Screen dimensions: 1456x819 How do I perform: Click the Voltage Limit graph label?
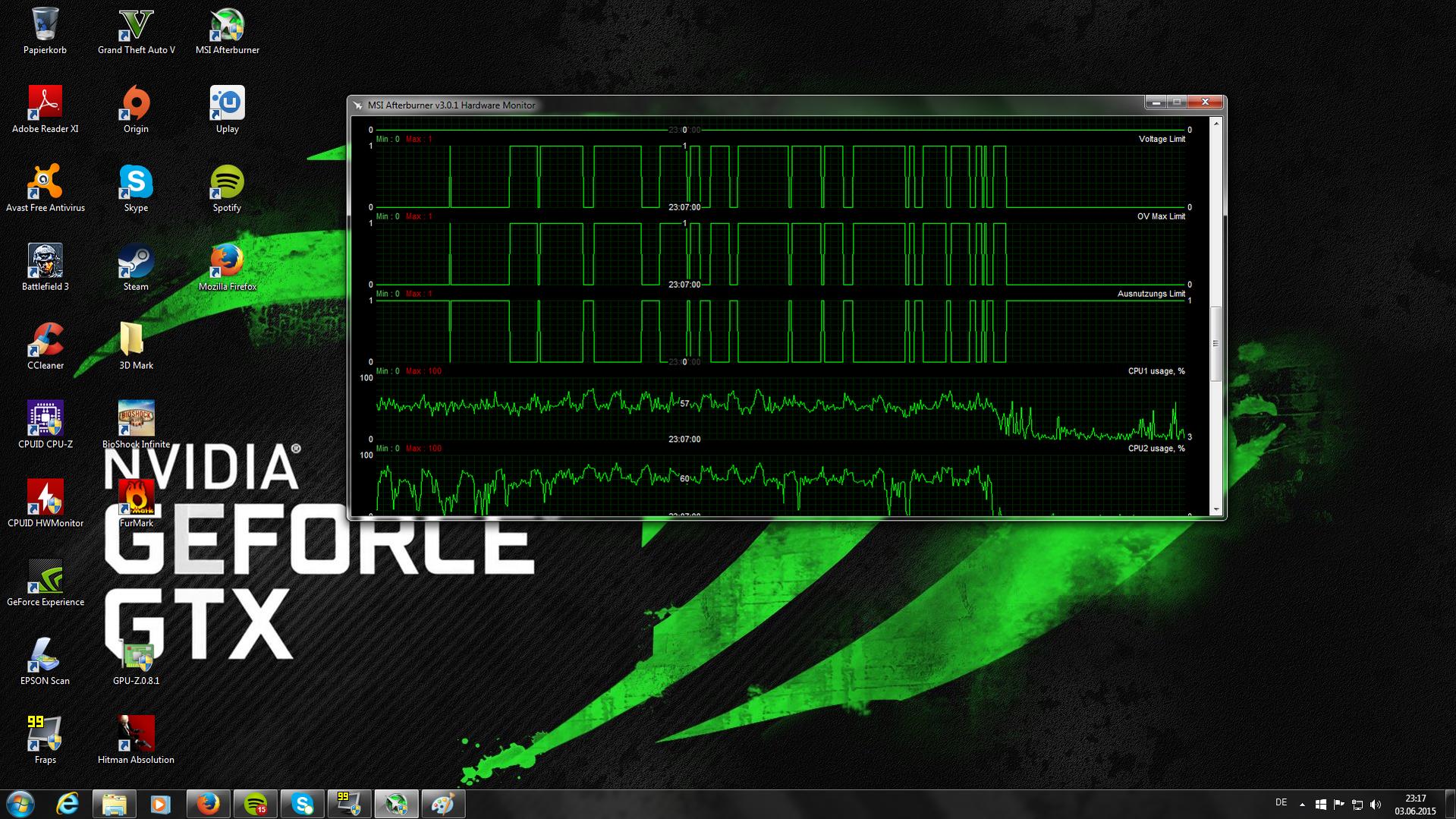[x=1162, y=139]
